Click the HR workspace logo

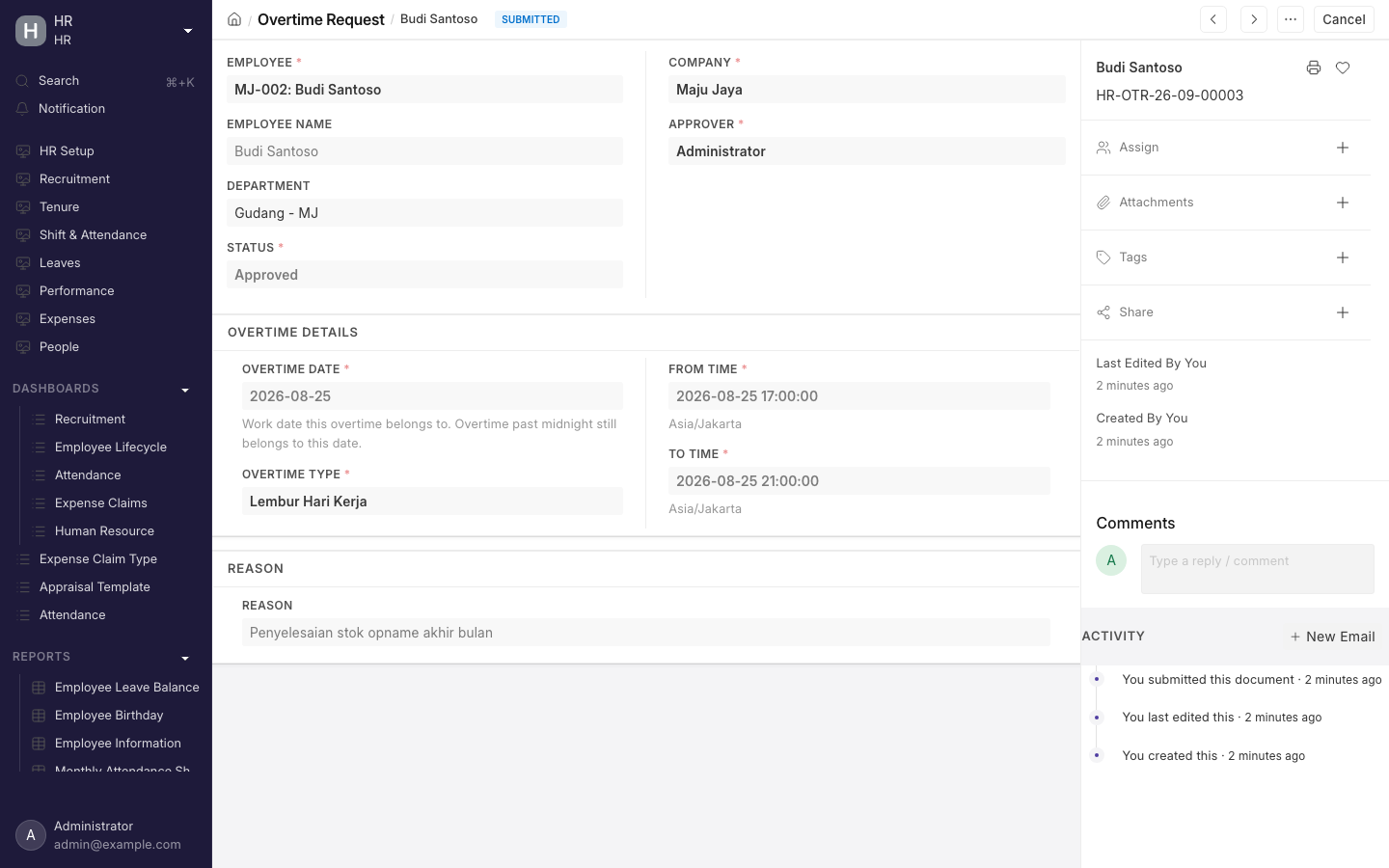31,31
